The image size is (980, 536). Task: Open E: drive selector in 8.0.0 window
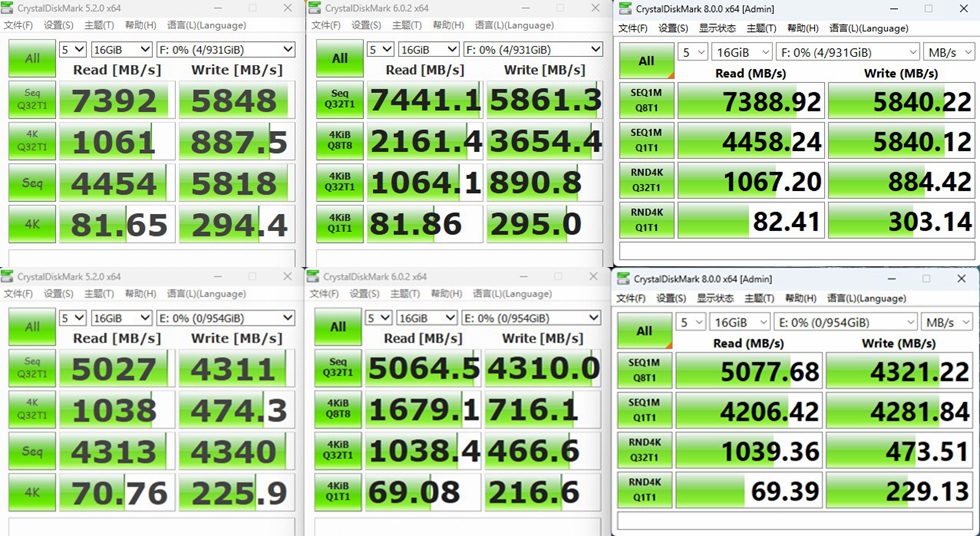[845, 322]
